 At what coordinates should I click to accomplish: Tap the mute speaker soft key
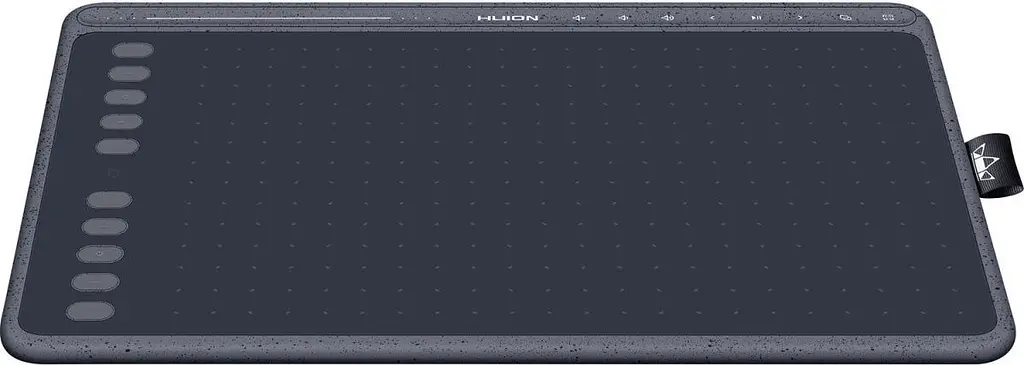tap(579, 18)
